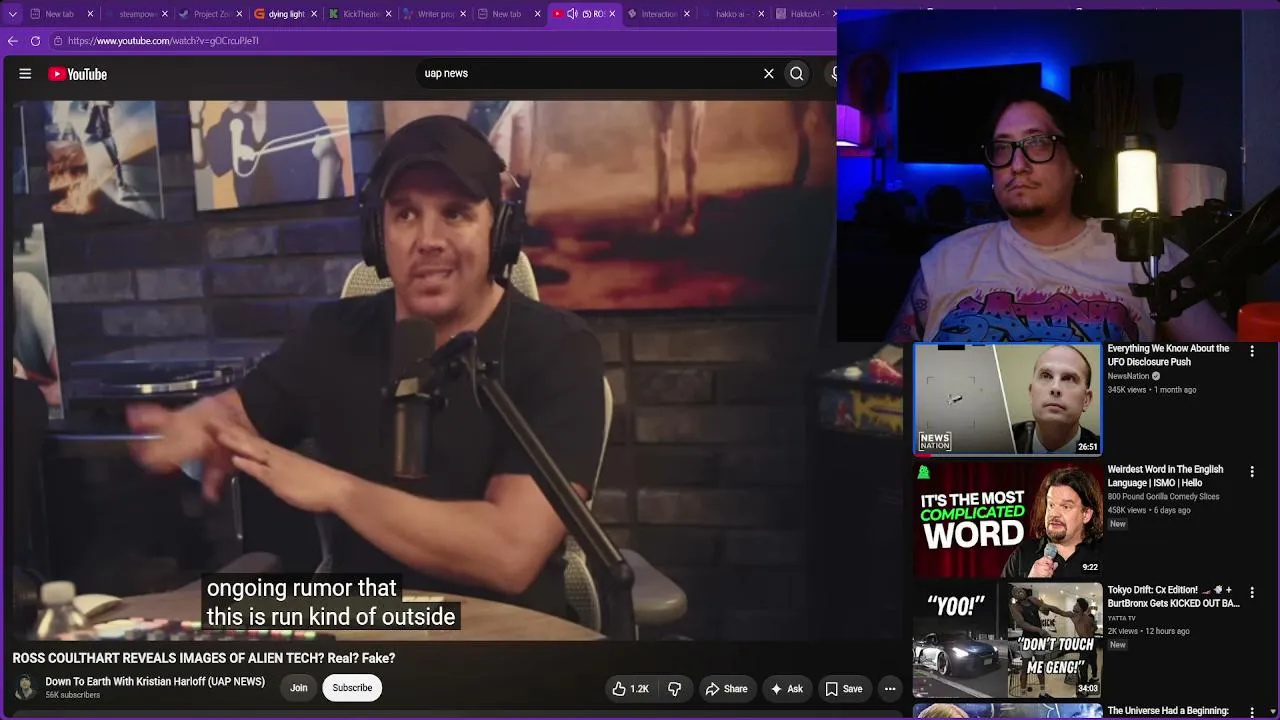Visit the NewsNation channel
This screenshot has width=1280, height=720.
pos(1128,376)
